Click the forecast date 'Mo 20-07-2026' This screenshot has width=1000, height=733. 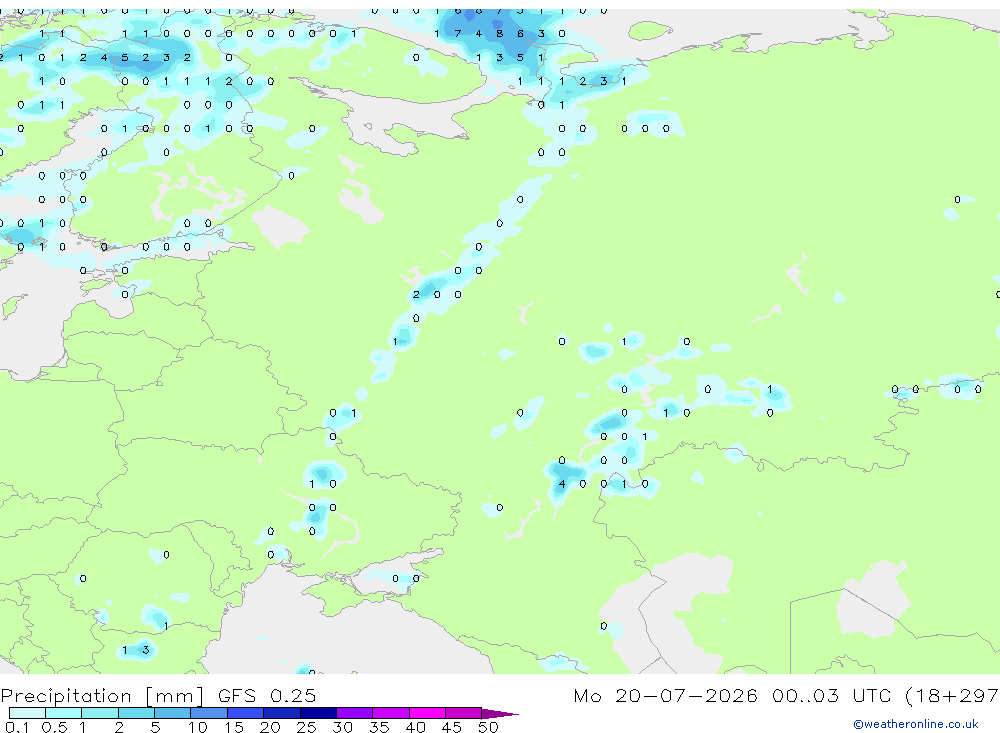pyautogui.click(x=665, y=695)
